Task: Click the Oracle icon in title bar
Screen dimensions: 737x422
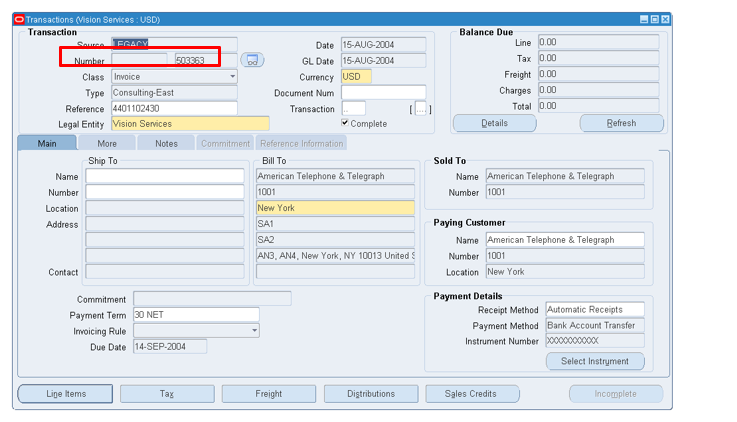Action: 19,20
